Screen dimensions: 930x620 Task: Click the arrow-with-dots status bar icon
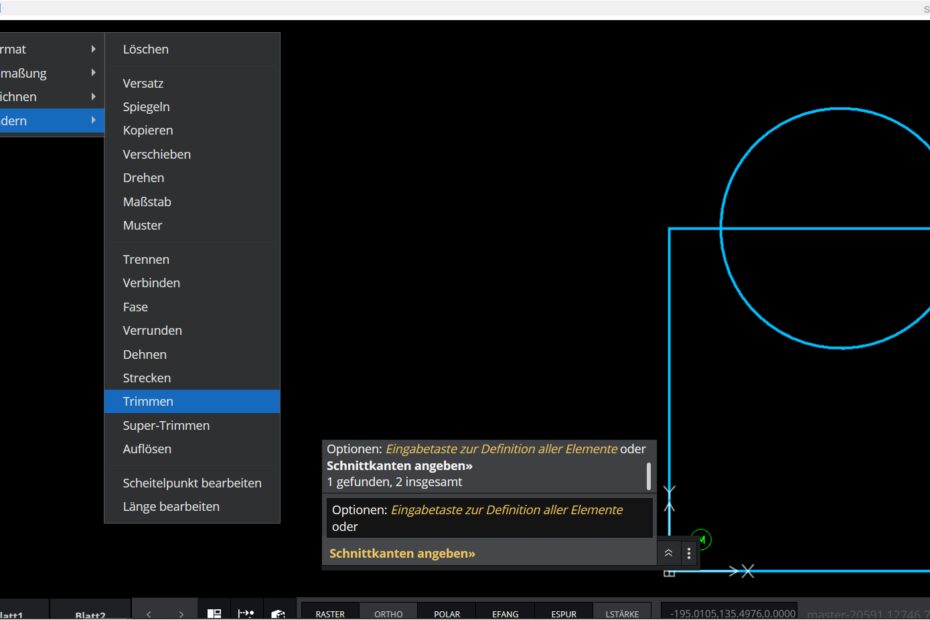[x=246, y=613]
